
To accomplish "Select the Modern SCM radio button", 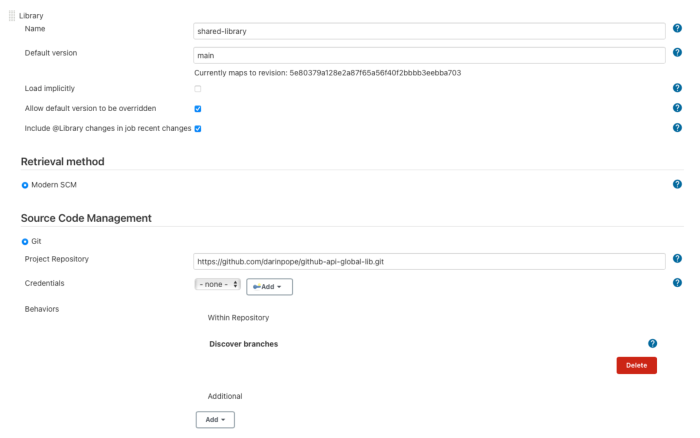I will click(25, 185).
